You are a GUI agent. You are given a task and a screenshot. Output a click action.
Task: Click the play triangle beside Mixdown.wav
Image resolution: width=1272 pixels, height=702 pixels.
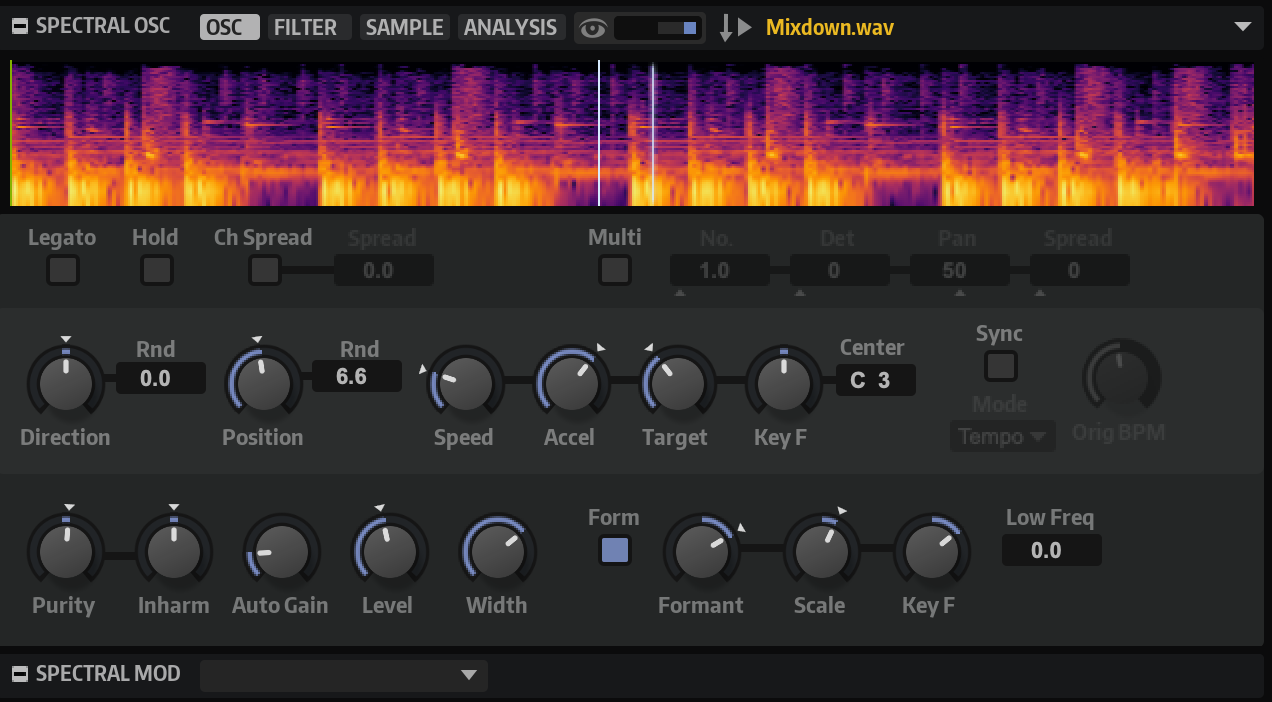click(x=745, y=28)
